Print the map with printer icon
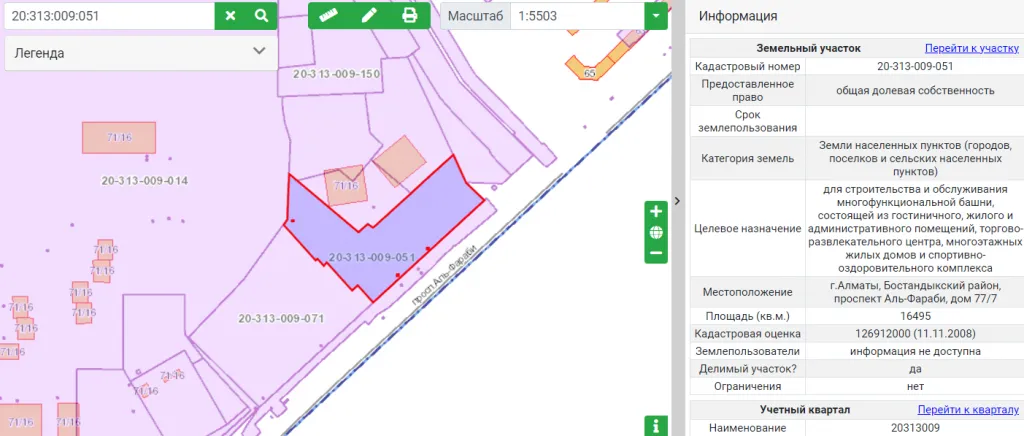This screenshot has height=436, width=1024. [409, 16]
